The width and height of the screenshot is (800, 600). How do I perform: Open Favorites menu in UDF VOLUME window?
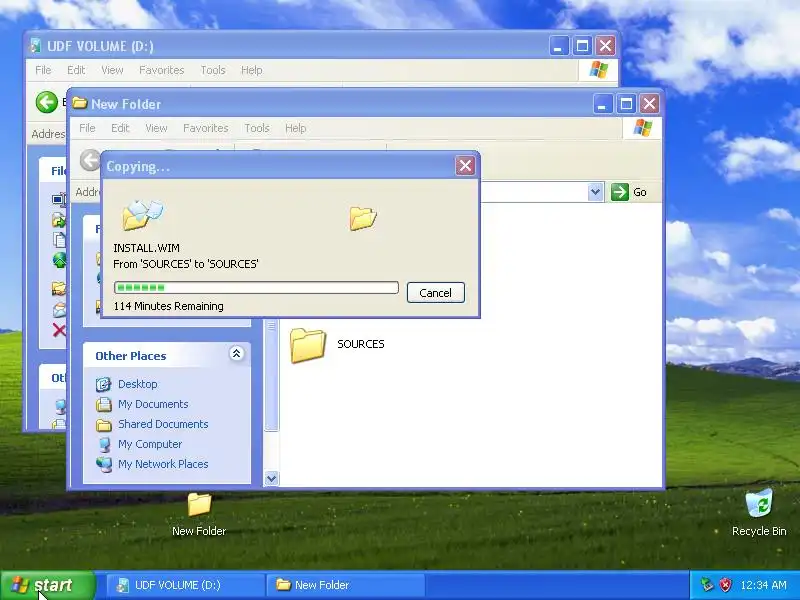click(x=161, y=70)
